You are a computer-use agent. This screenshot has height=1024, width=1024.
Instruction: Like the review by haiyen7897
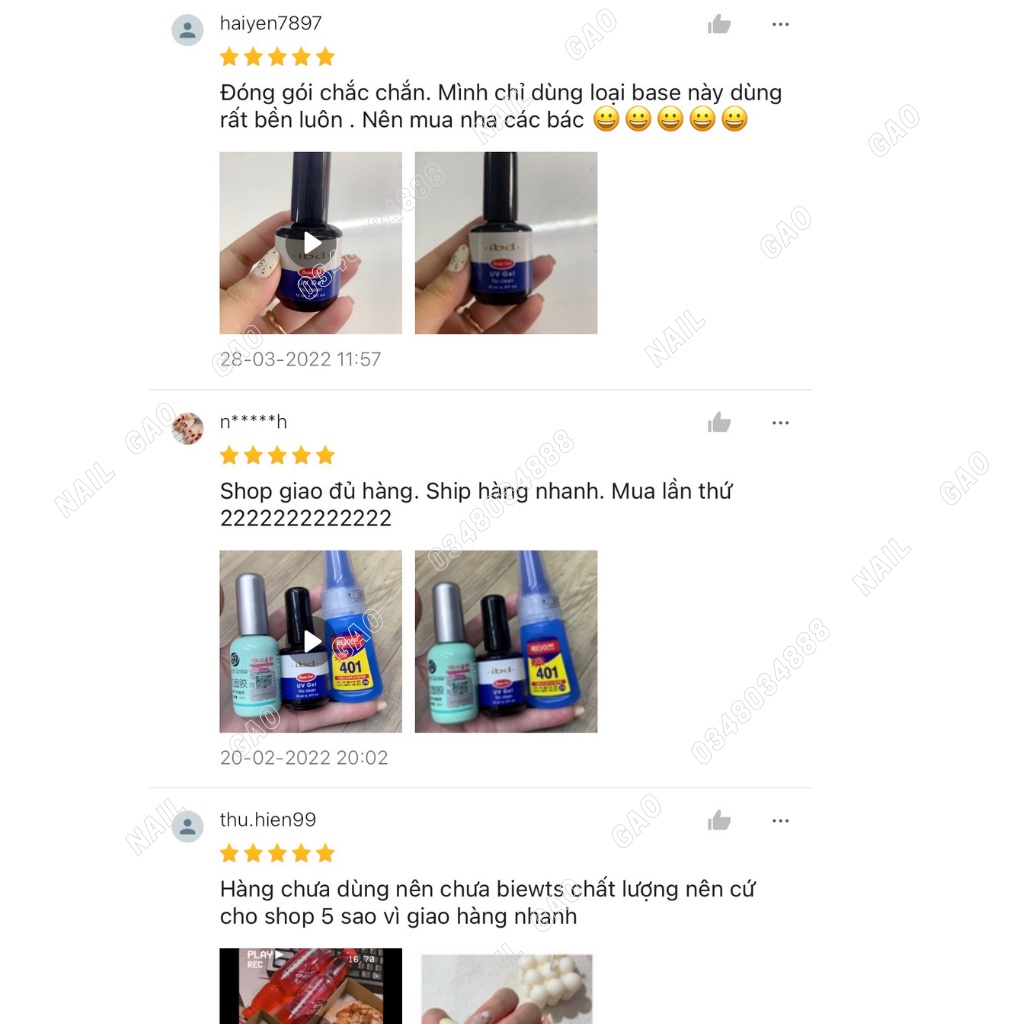[x=719, y=25]
